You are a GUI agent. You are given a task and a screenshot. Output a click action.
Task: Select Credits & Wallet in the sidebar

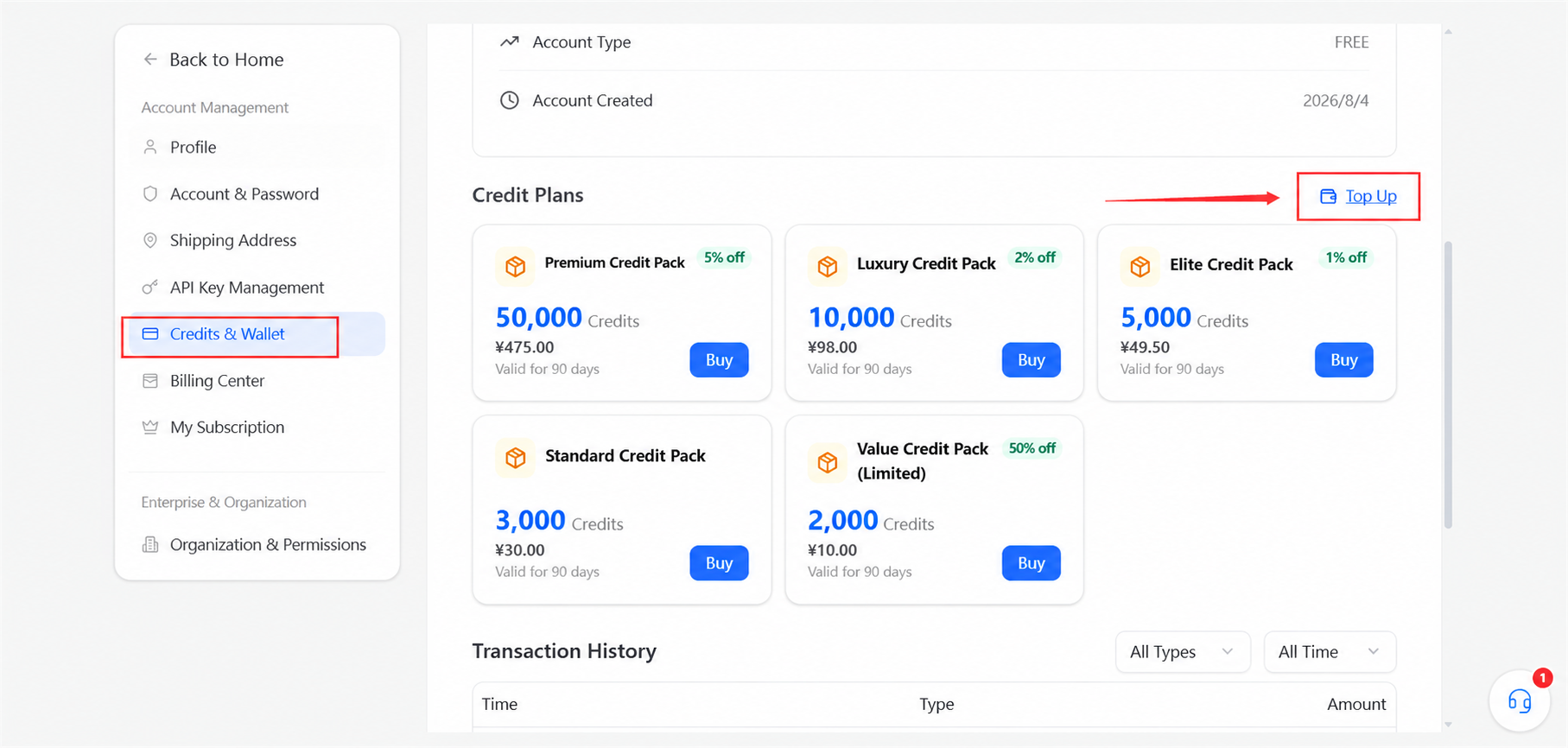coord(257,334)
